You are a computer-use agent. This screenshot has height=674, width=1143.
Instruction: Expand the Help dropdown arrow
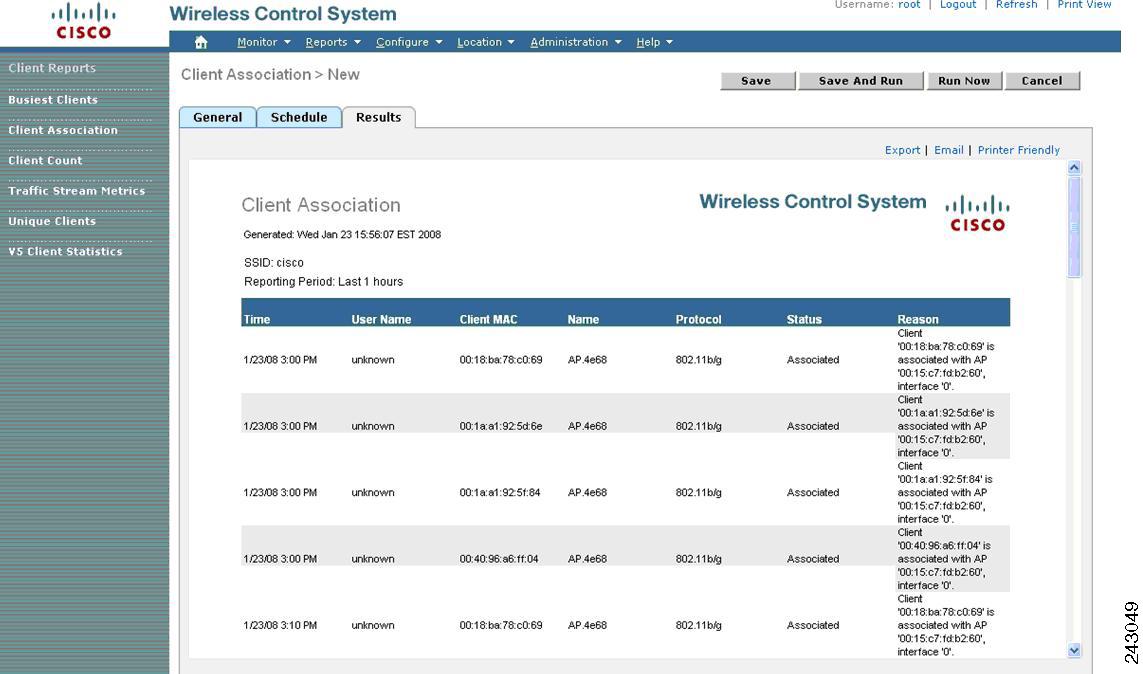[x=669, y=42]
